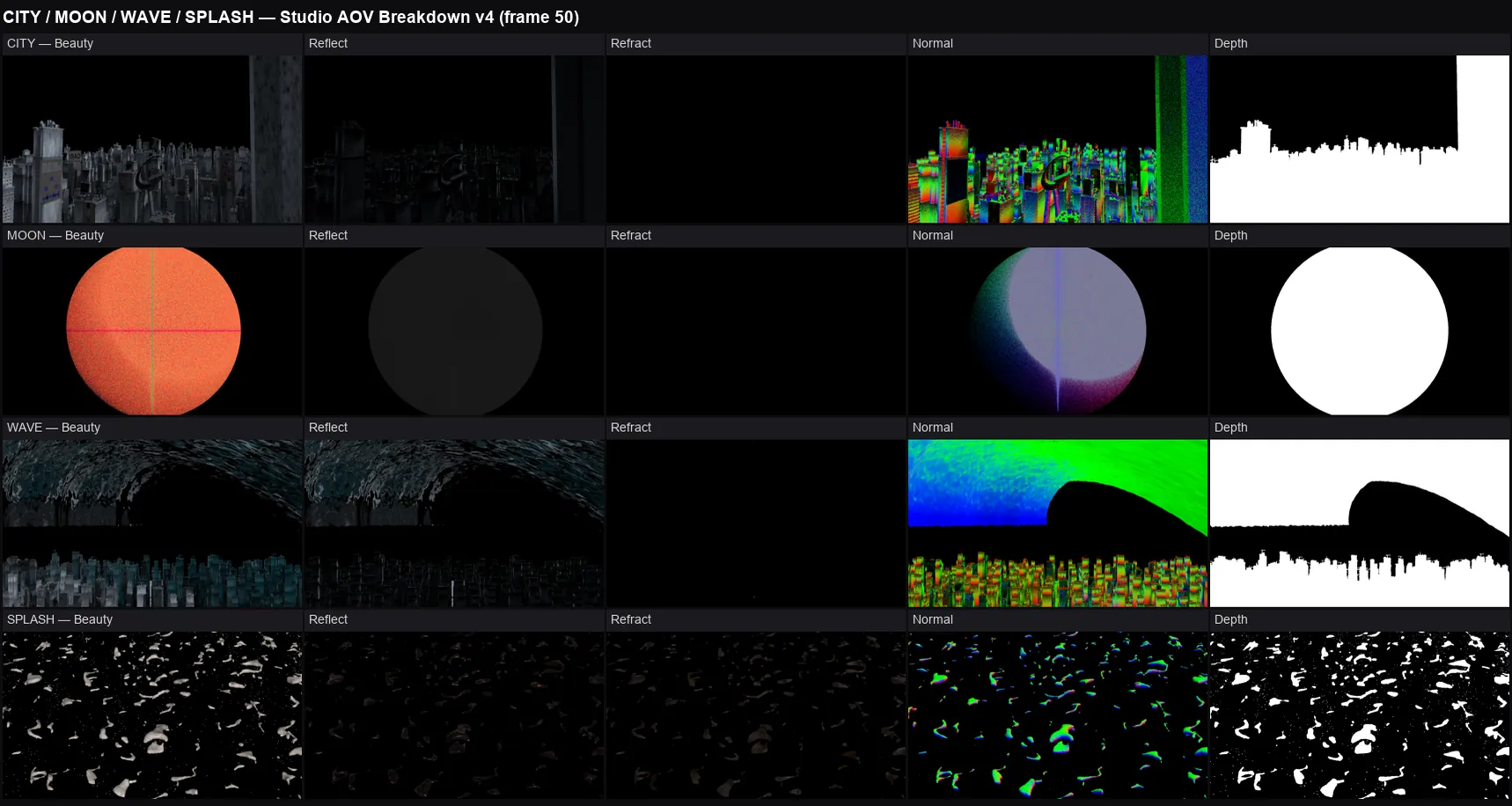This screenshot has width=1512, height=806.
Task: View the MOON Depth pass image
Action: [x=1360, y=331]
